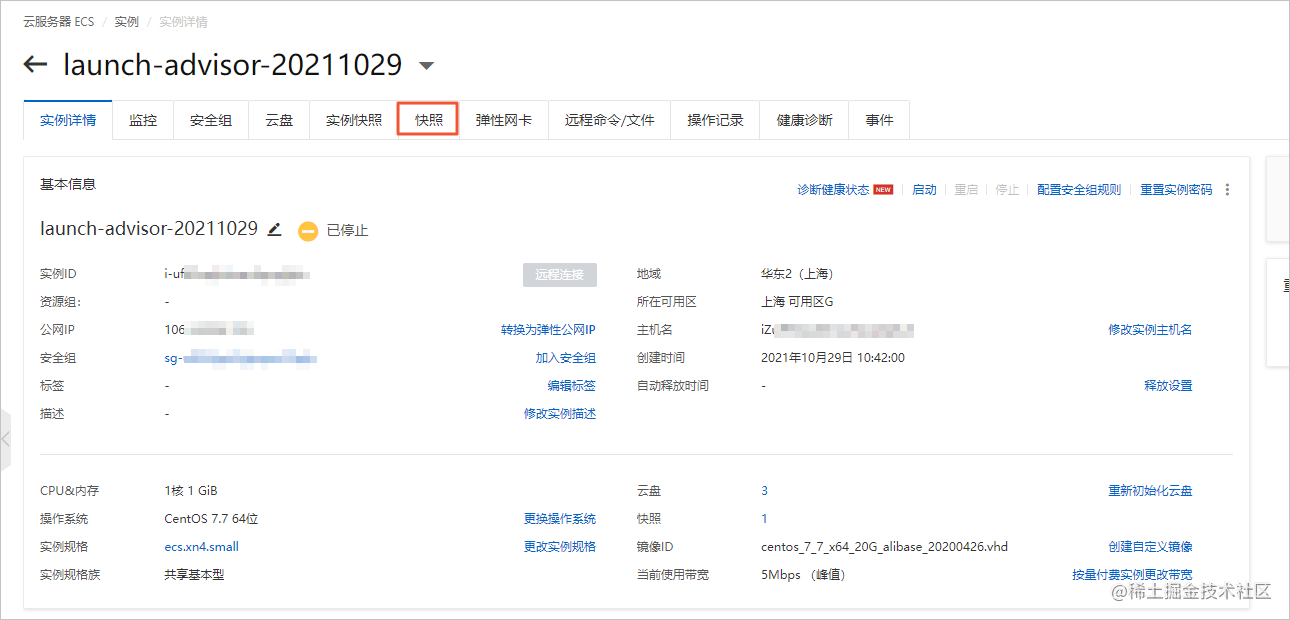Click 更改实例规格 link
Viewport: 1290px width, 620px height.
point(560,547)
